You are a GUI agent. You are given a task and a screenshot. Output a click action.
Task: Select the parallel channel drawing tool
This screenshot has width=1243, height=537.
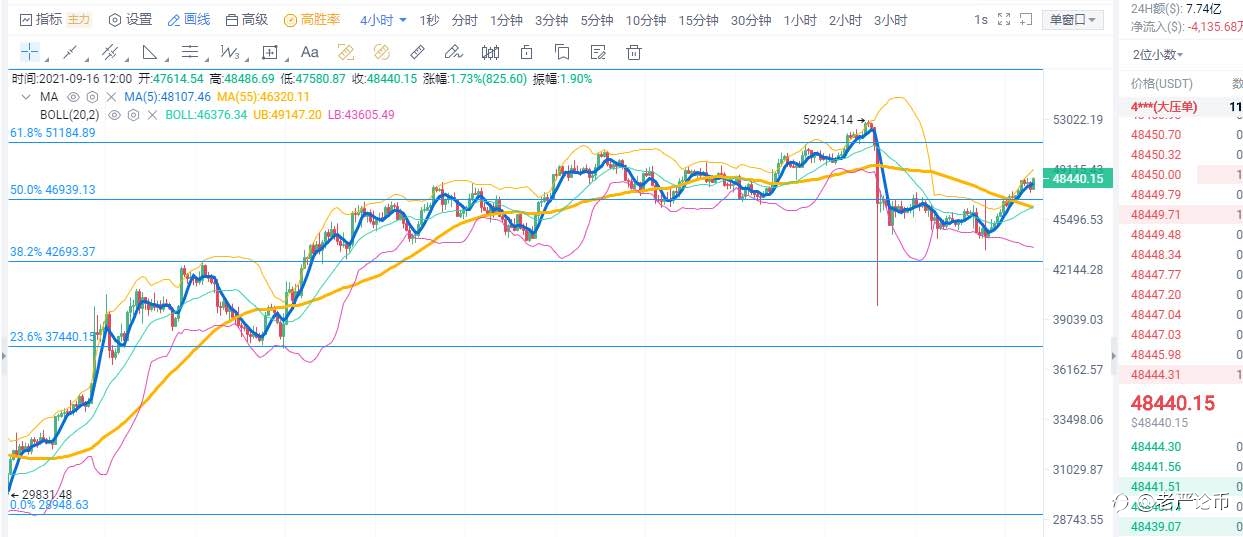[110, 52]
